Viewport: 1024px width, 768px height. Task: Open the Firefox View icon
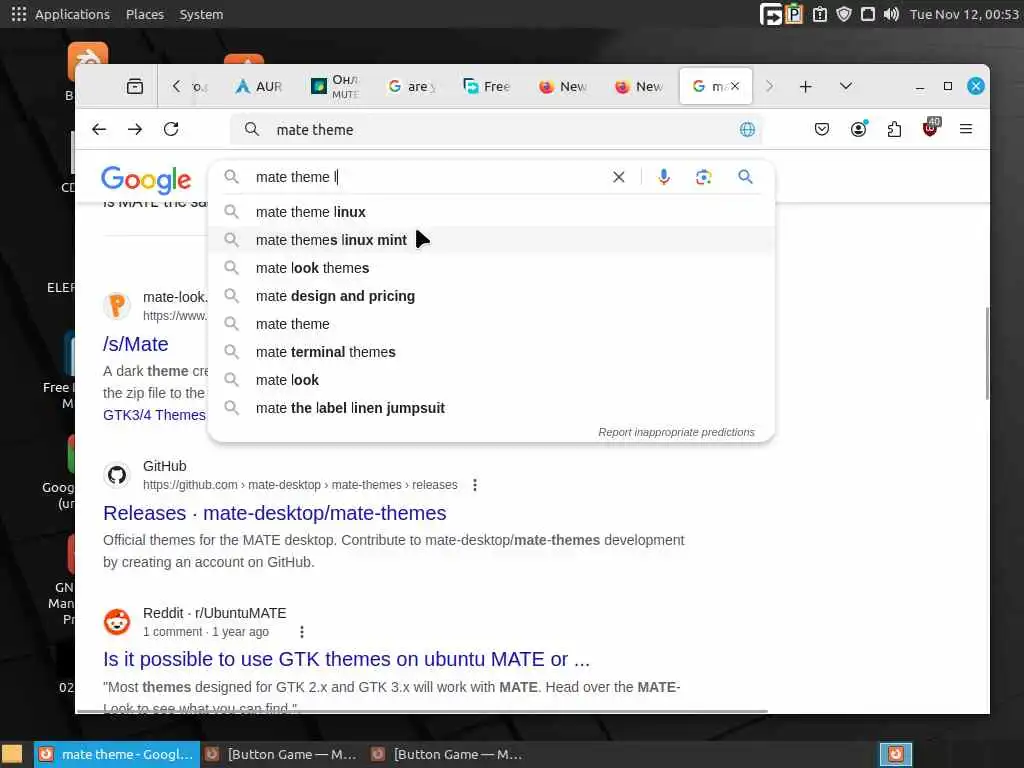tap(135, 86)
